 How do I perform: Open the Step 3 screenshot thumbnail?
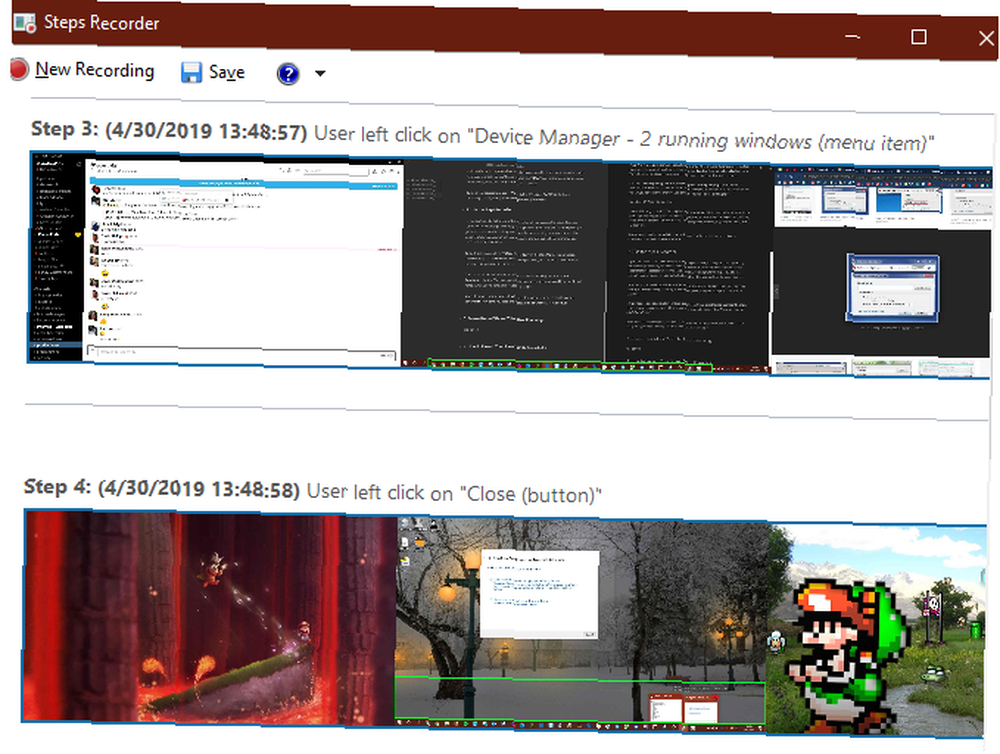[x=510, y=265]
